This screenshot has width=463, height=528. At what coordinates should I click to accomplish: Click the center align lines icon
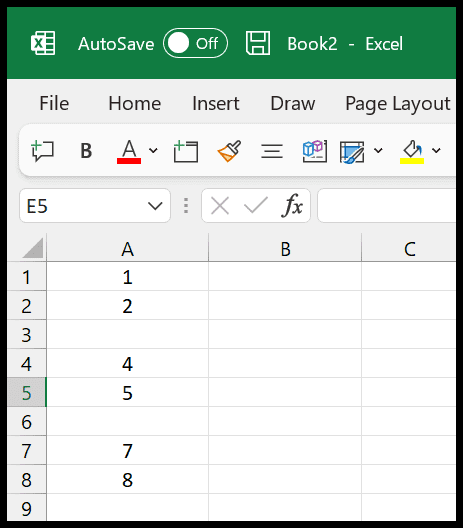(272, 151)
